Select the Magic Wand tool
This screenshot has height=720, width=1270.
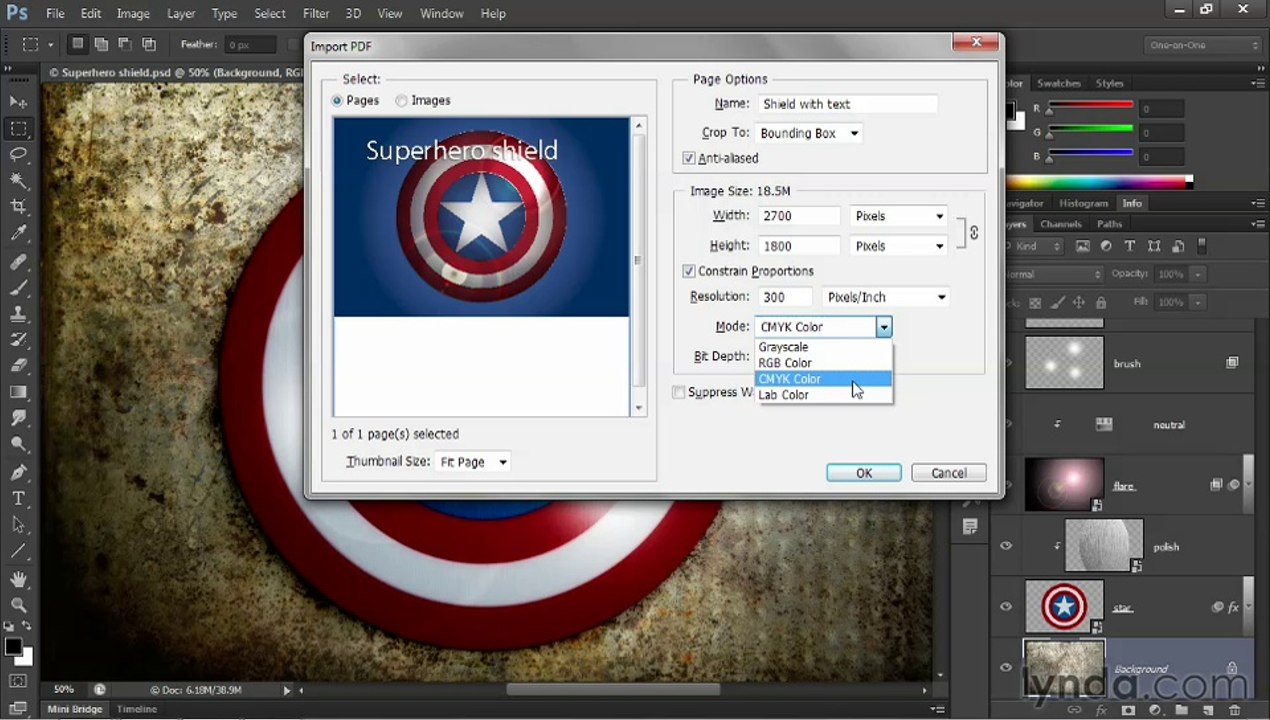click(18, 180)
